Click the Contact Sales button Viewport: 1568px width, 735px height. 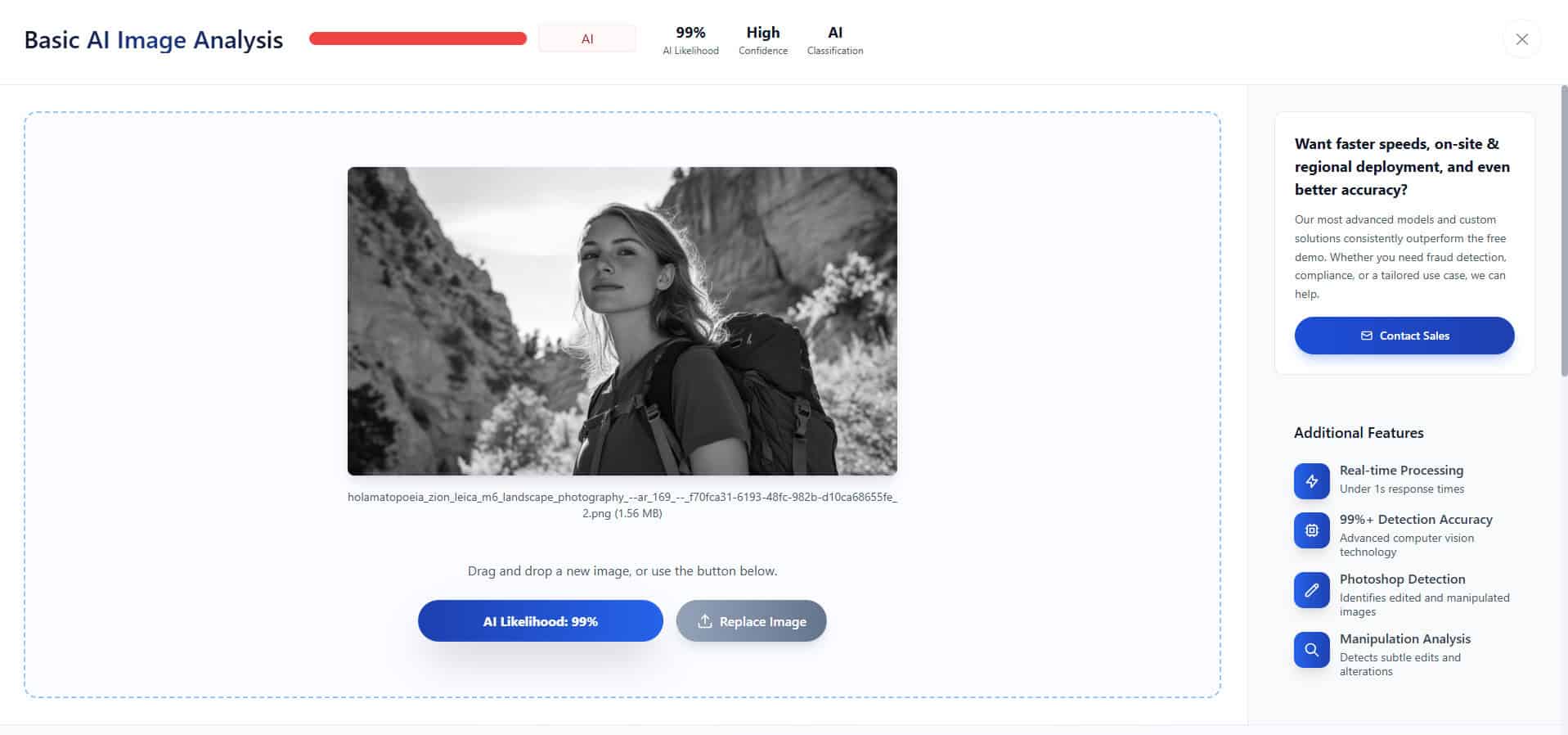[1404, 336]
